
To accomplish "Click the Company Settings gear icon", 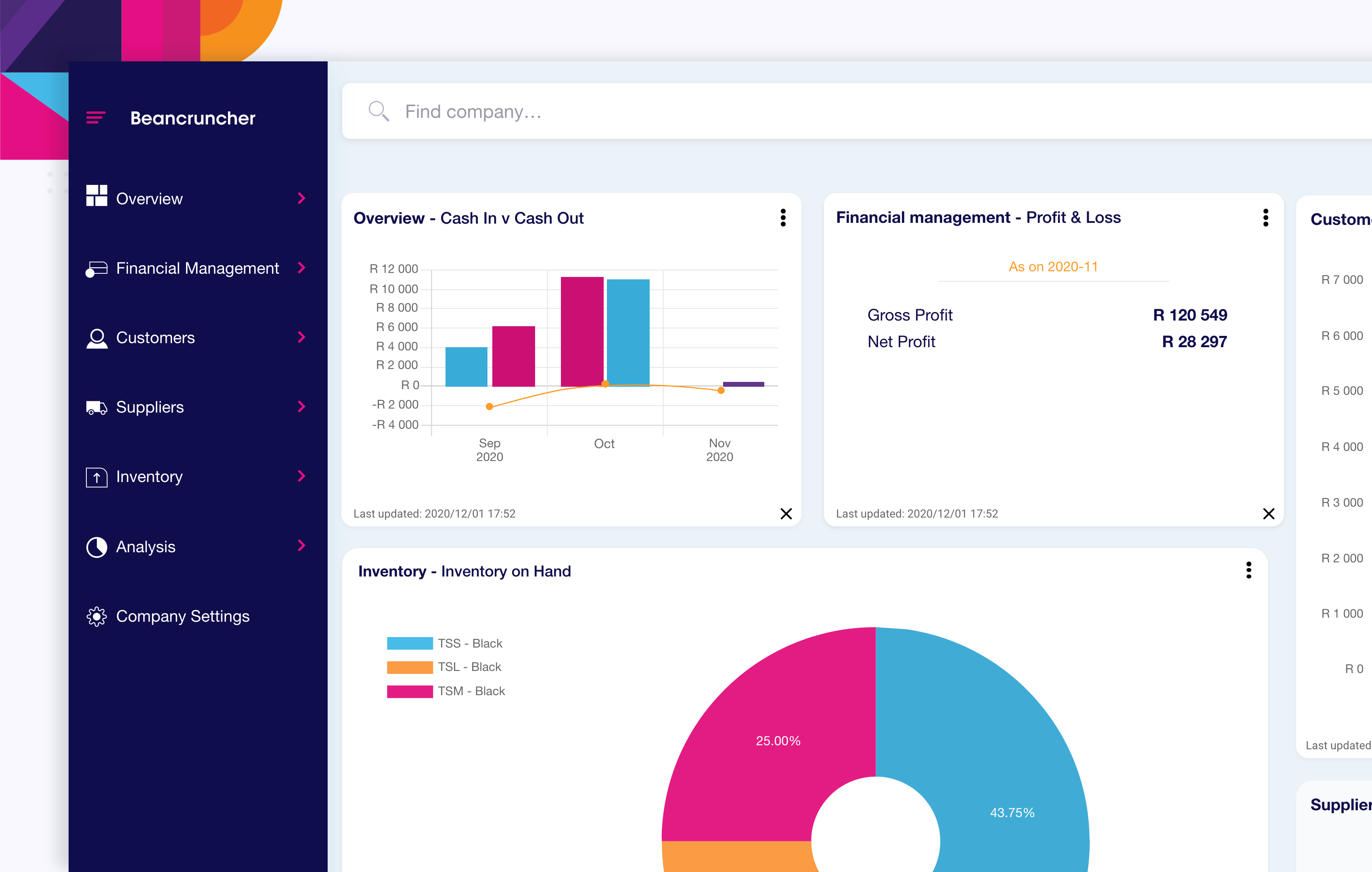I will pyautogui.click(x=96, y=617).
